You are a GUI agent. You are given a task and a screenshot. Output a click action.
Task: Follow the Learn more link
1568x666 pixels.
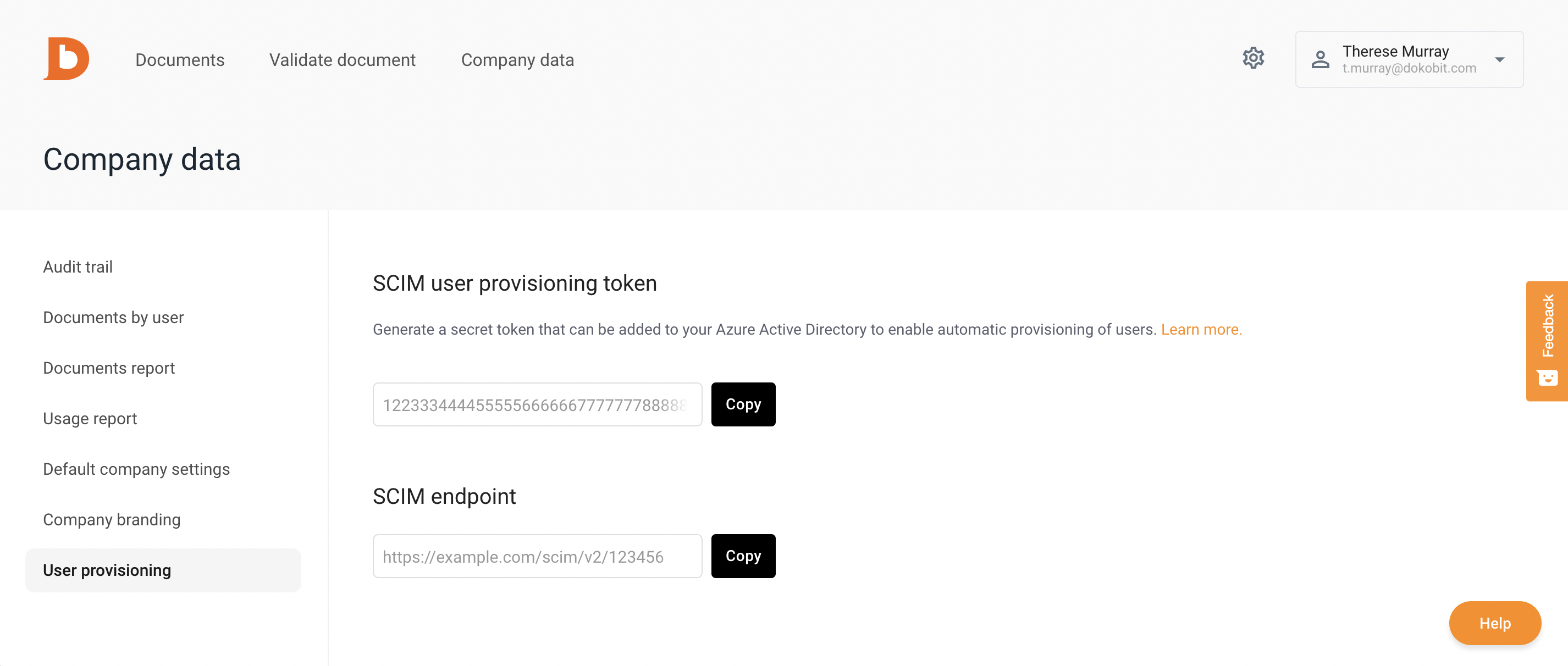[1201, 330]
